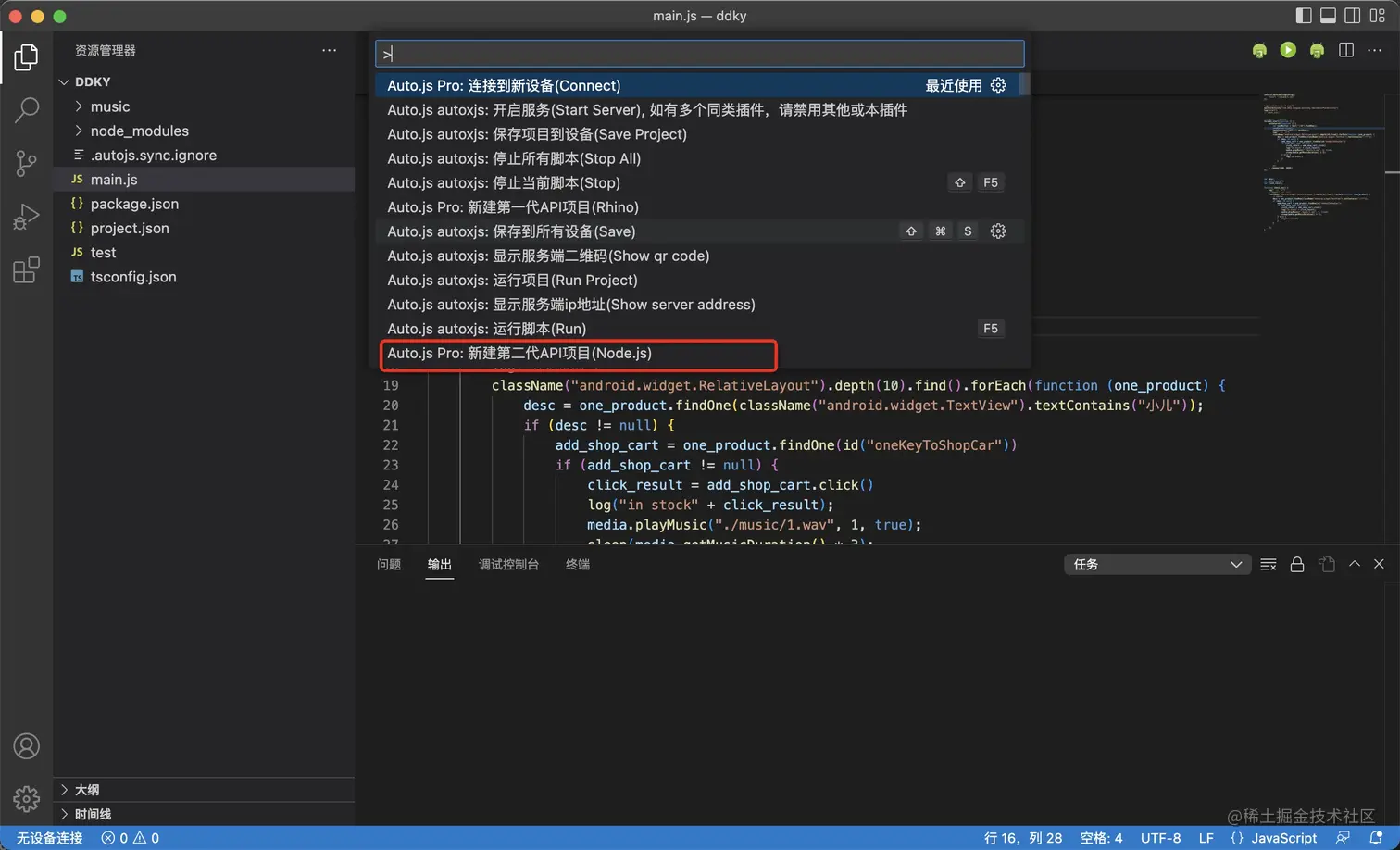Screen dimensions: 1400x850
Task: Open Explorer more actions ellipsis
Action: tap(329, 50)
